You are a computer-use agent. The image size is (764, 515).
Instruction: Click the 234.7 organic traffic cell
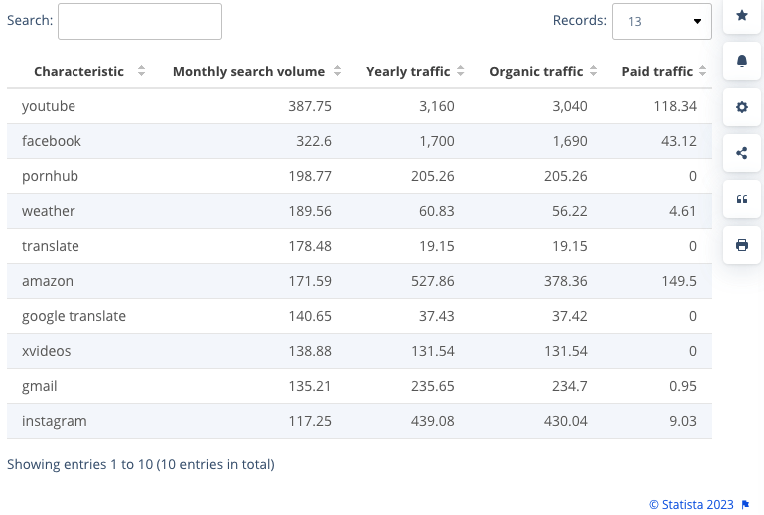click(x=570, y=386)
